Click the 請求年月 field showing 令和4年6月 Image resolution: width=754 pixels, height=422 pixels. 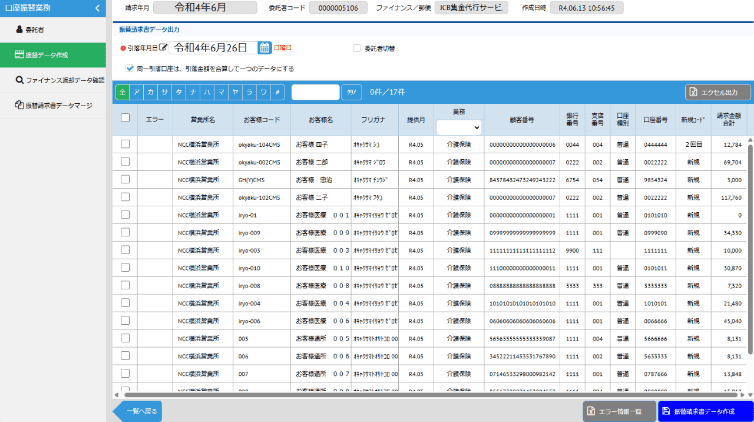(x=205, y=8)
